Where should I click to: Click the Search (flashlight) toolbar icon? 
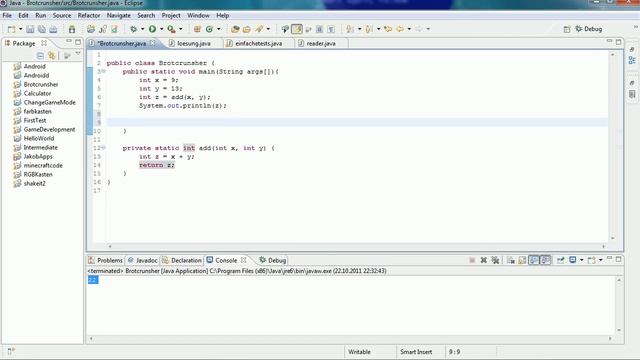click(x=259, y=29)
